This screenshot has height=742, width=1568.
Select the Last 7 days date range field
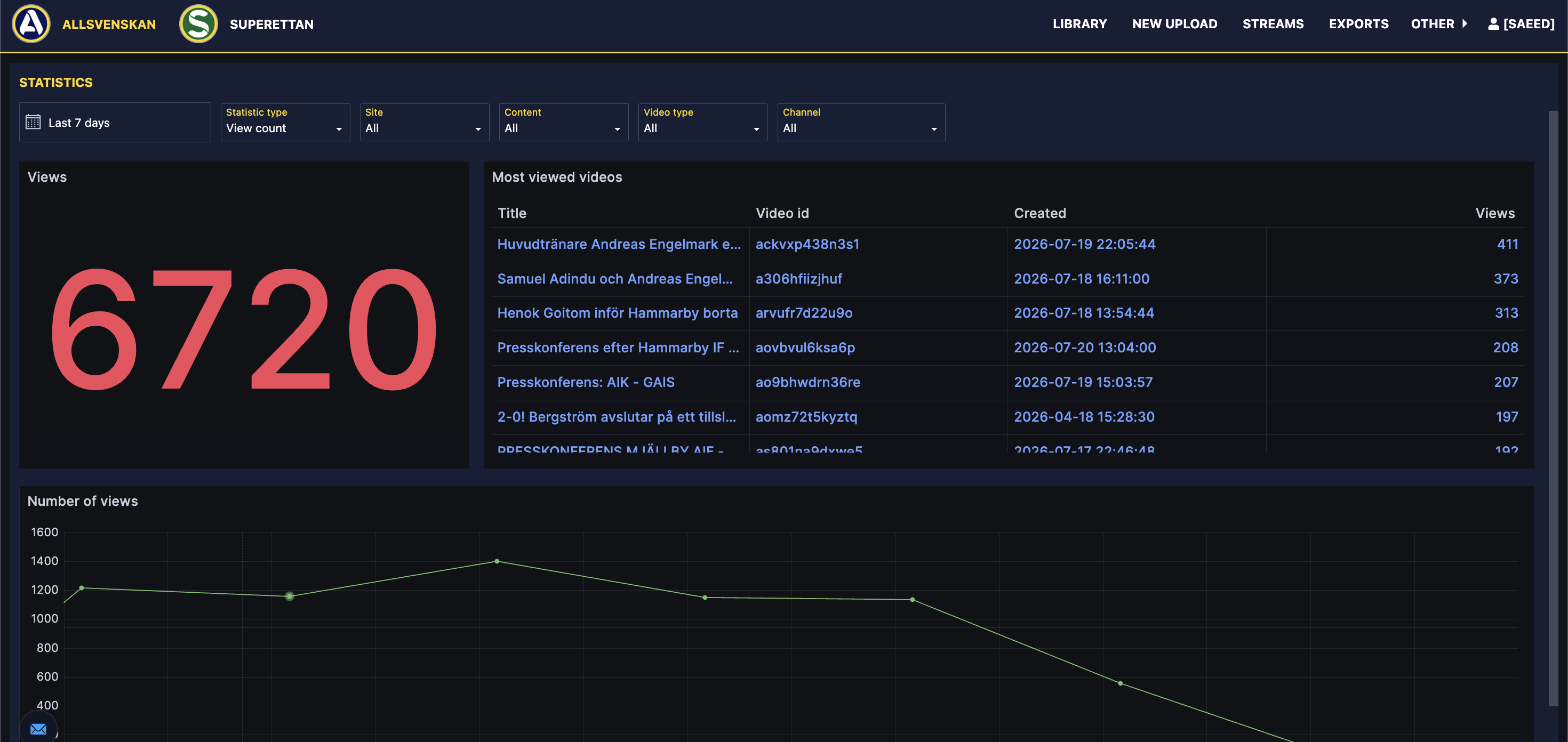[115, 122]
